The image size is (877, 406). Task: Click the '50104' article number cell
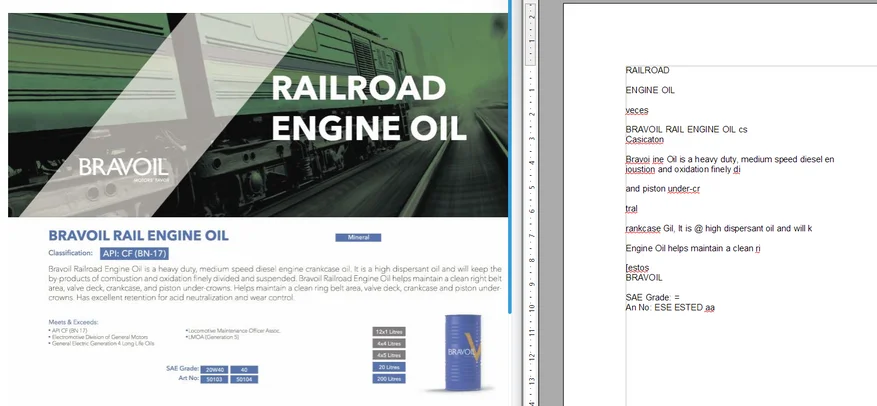tap(244, 380)
